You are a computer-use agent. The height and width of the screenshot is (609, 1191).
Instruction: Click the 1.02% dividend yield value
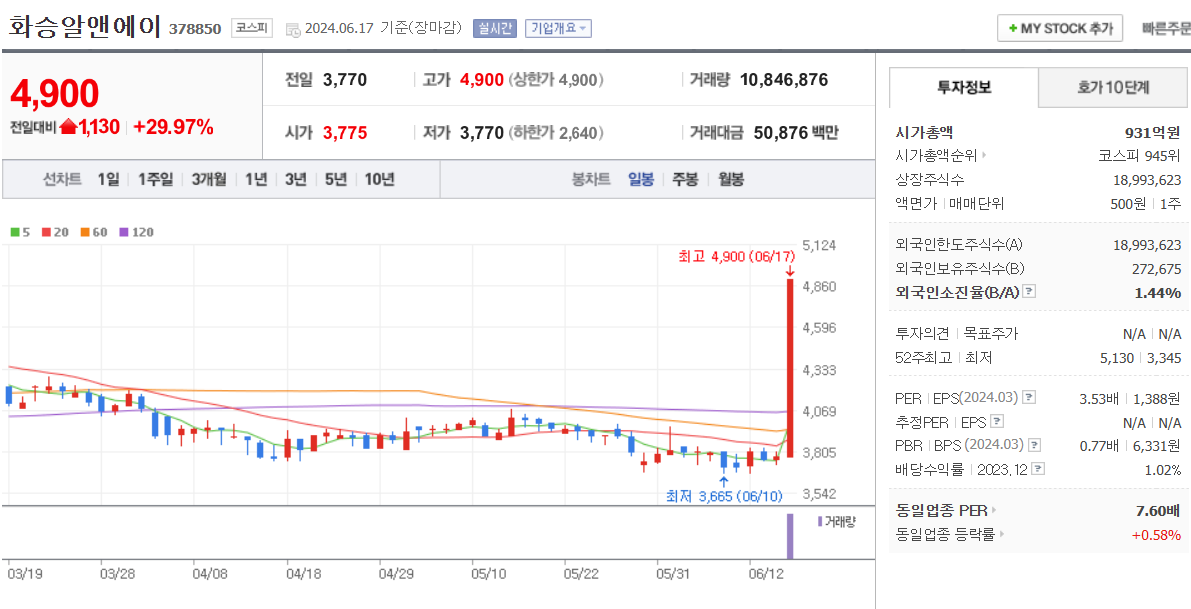click(1163, 470)
